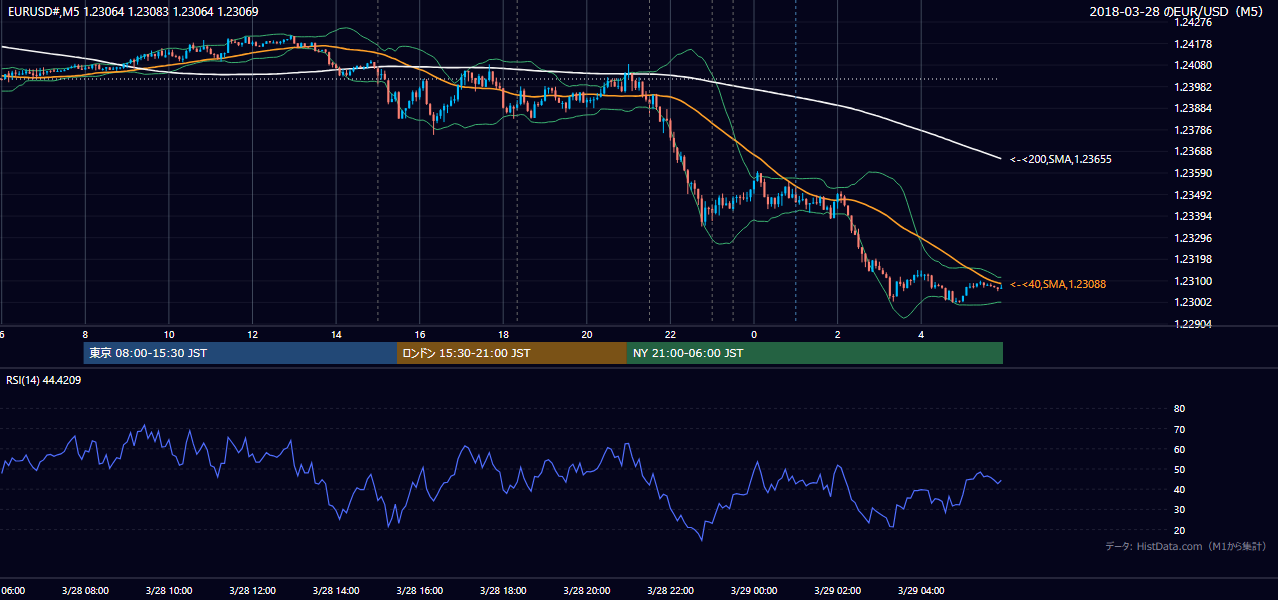Click the '3/28 16:00' bottom date label

tap(419, 590)
